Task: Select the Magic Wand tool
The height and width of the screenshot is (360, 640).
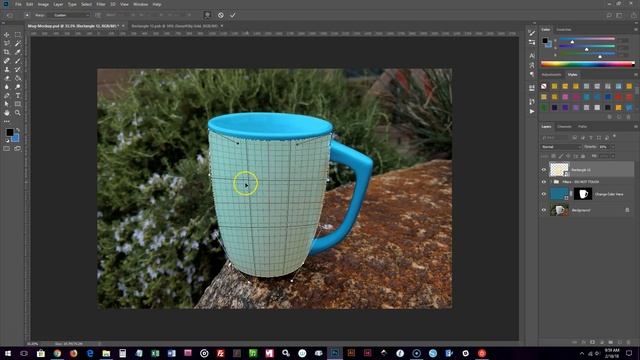Action: (x=18, y=43)
